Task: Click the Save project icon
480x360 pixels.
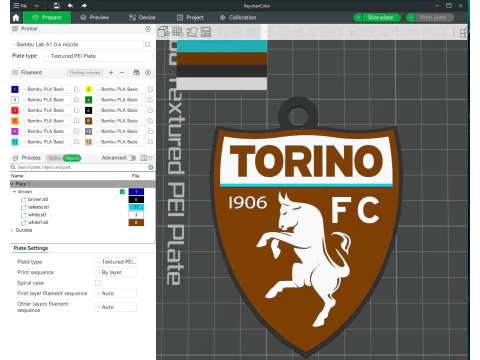Action: point(57,6)
